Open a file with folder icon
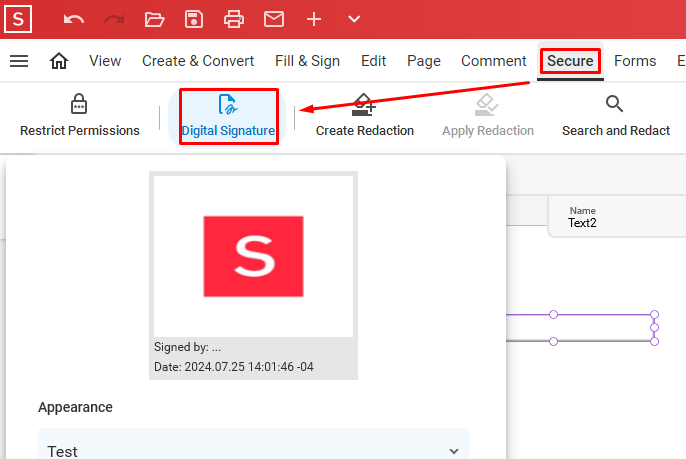The height and width of the screenshot is (459, 686). [154, 19]
